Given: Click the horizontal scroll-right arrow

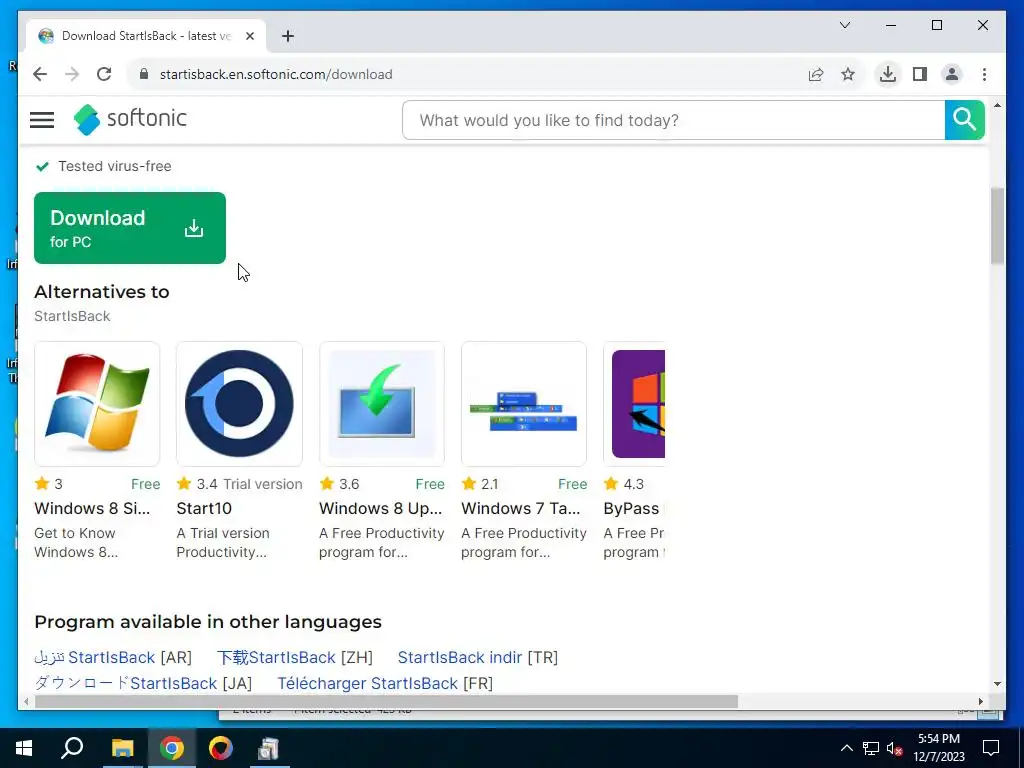Looking at the screenshot, I should tap(981, 701).
